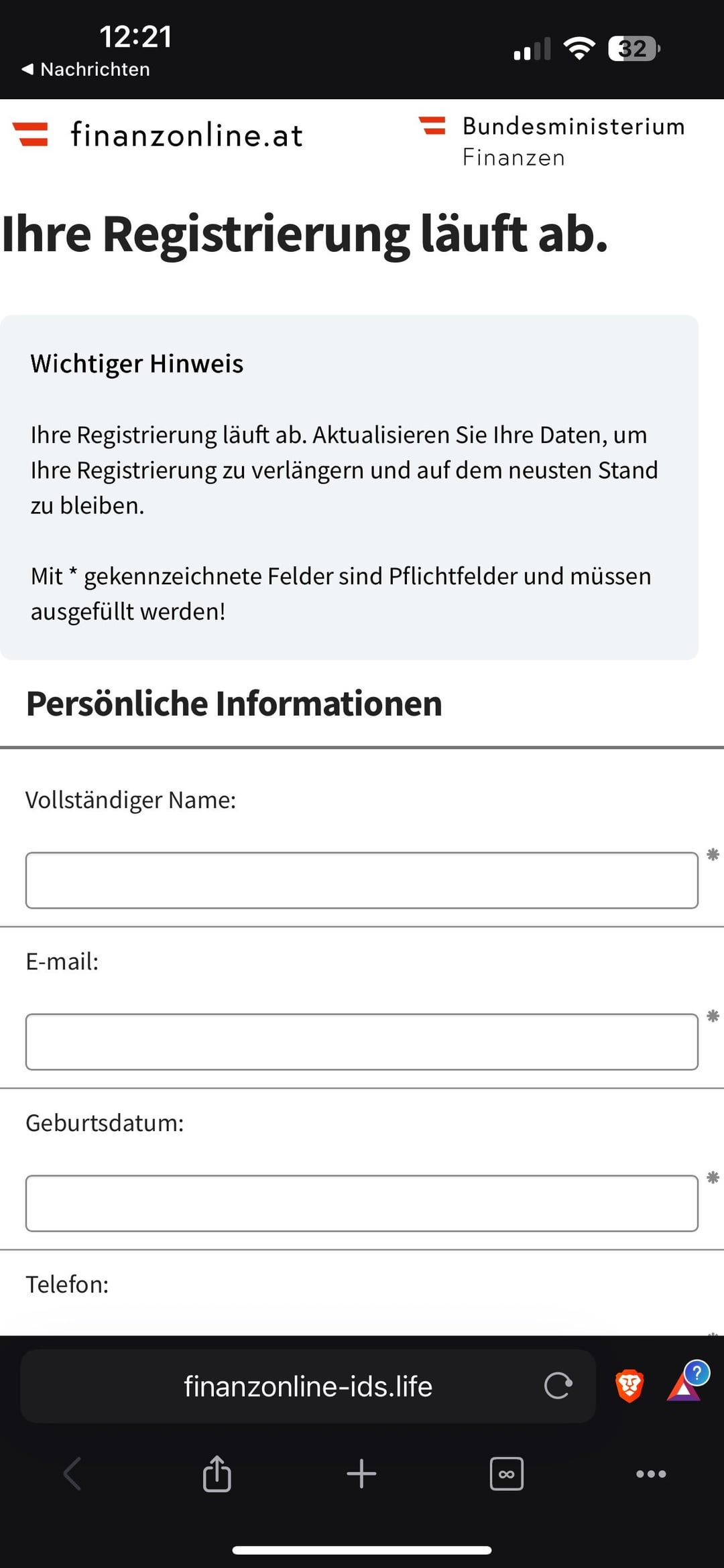Click into the E-mail text field
Screen dimensions: 724x1568
(361, 1041)
